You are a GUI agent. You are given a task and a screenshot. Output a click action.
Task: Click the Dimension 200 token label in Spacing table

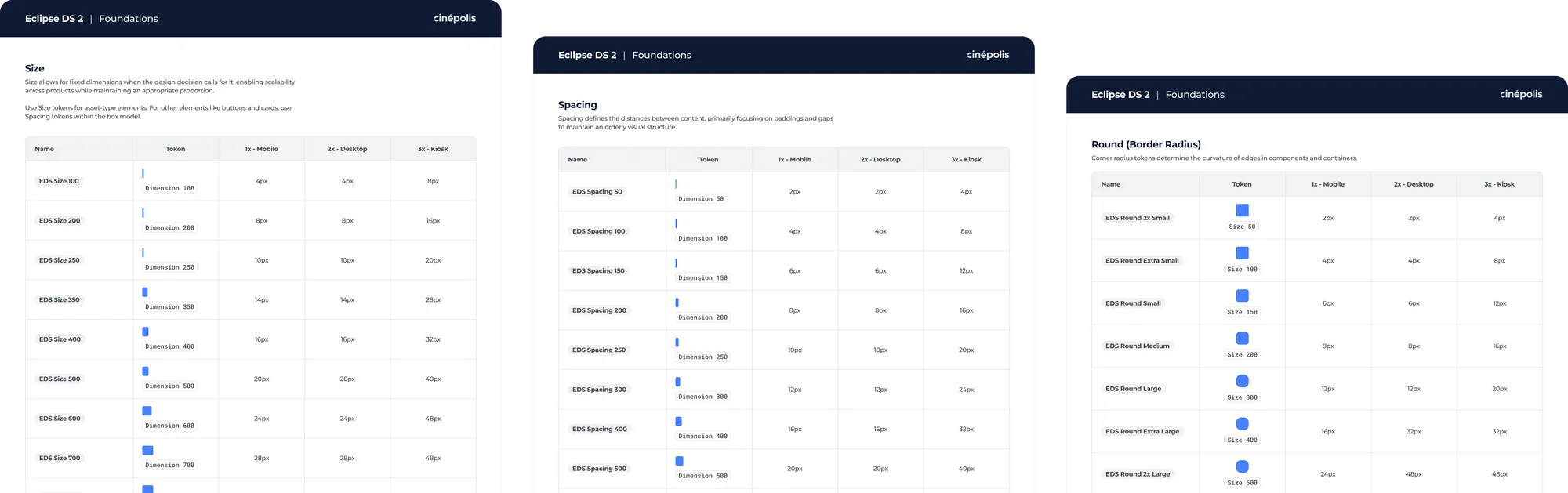pyautogui.click(x=702, y=317)
